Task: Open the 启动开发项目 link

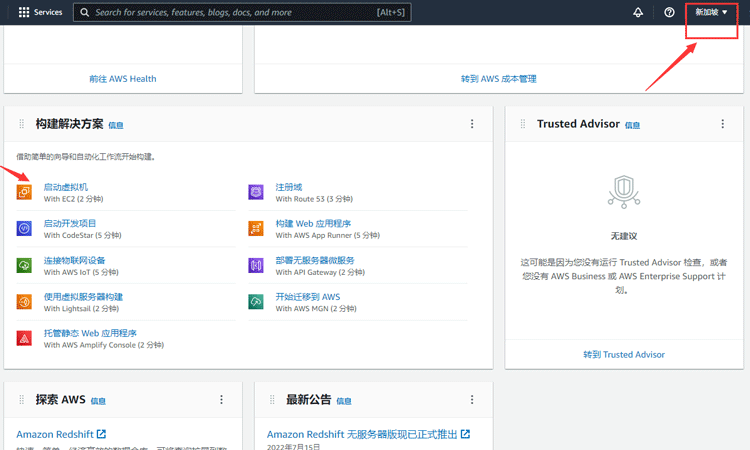Action: pos(70,223)
